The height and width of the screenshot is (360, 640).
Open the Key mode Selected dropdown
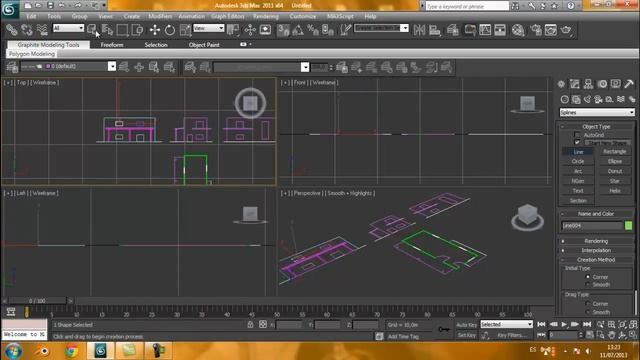[x=506, y=324]
